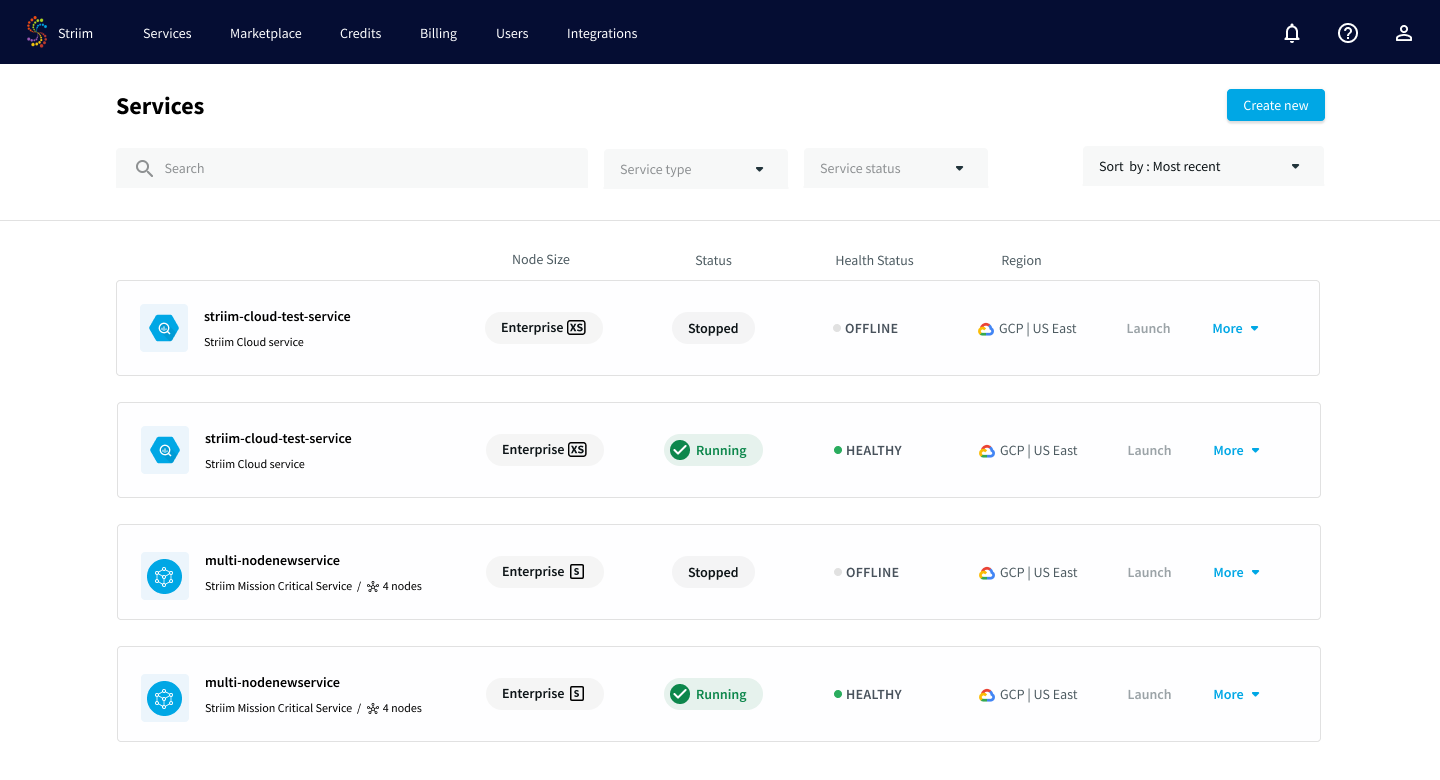Screen dimensions: 1440x780
Task: Launch the running striim-cloud-test-service
Action: tap(1149, 450)
